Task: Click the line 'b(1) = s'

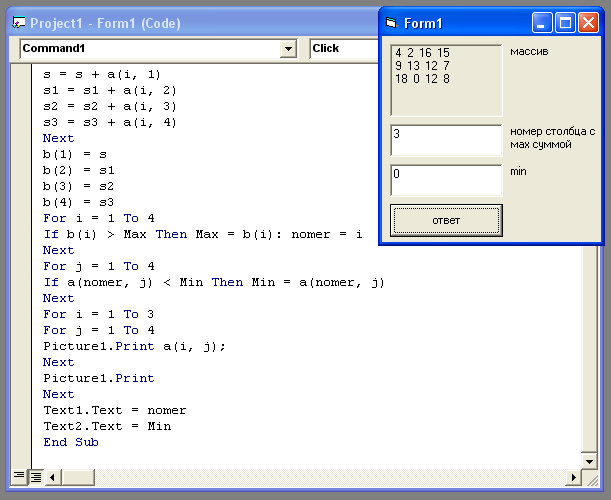Action: (75, 154)
